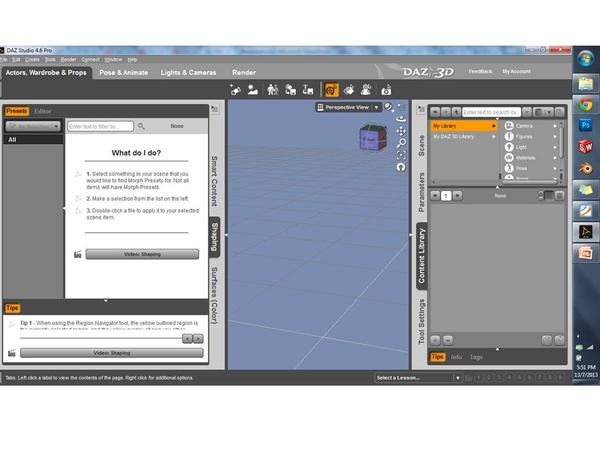
Task: Click the Region Navigator tool (orange highlighted)
Action: tap(331, 90)
